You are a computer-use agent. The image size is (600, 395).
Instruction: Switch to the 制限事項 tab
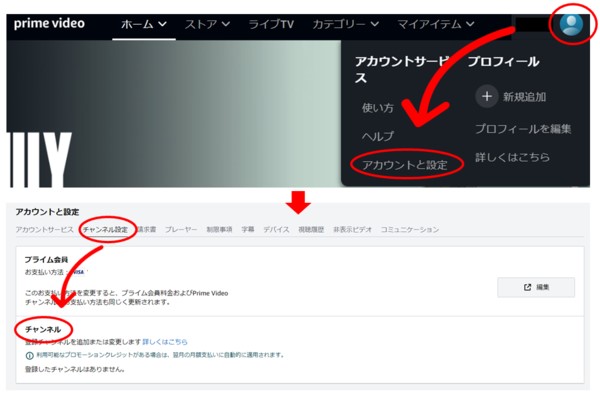(219, 229)
